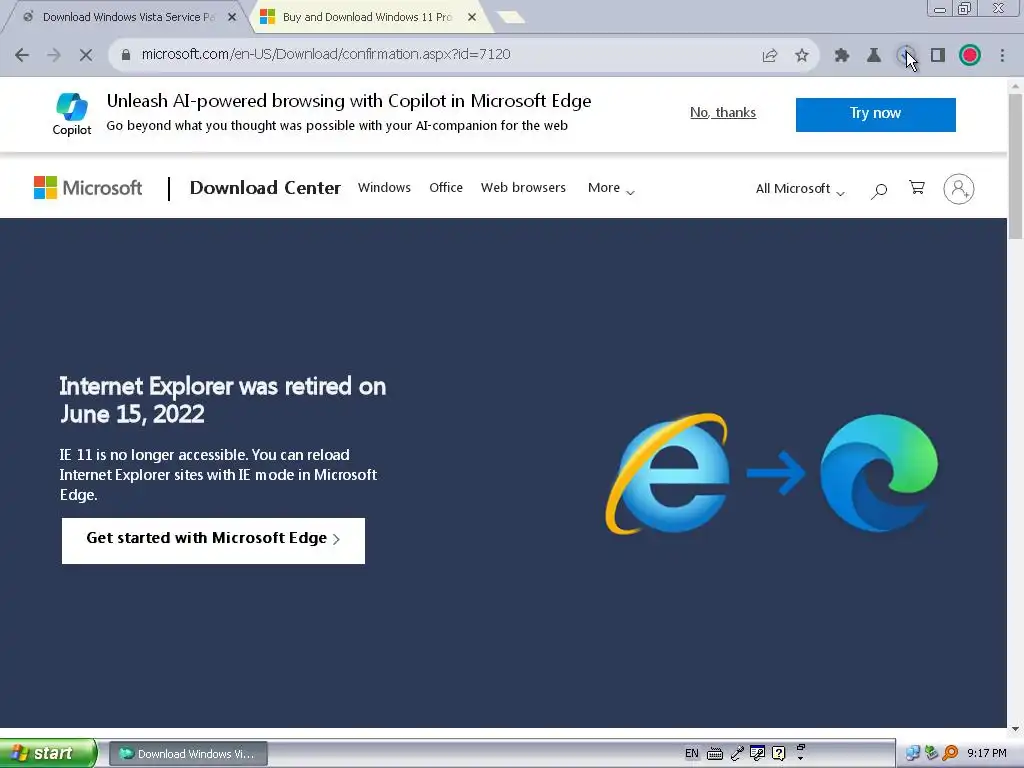Open Chrome Labs flask icon
The height and width of the screenshot is (768, 1024).
(x=874, y=56)
